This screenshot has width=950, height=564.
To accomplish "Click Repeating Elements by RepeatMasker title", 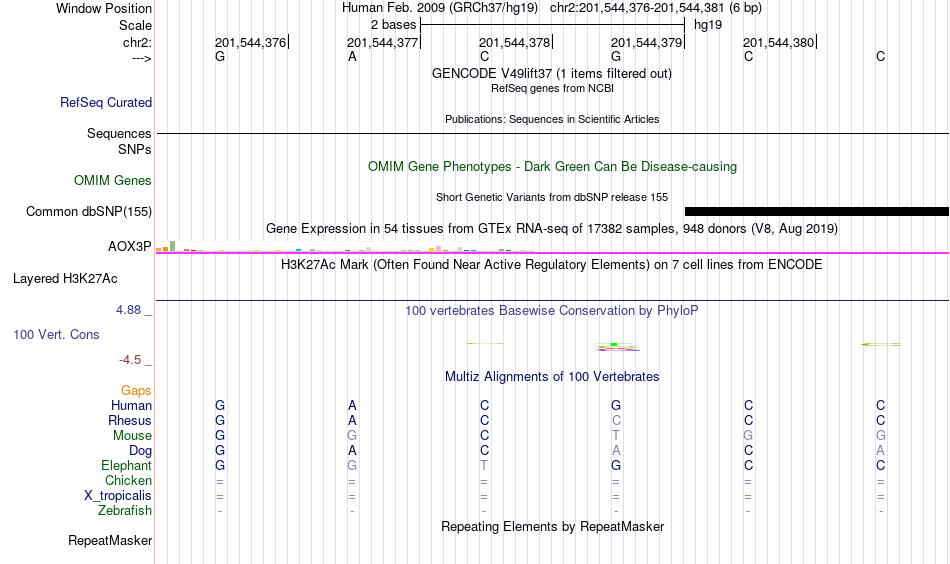I will (x=553, y=526).
